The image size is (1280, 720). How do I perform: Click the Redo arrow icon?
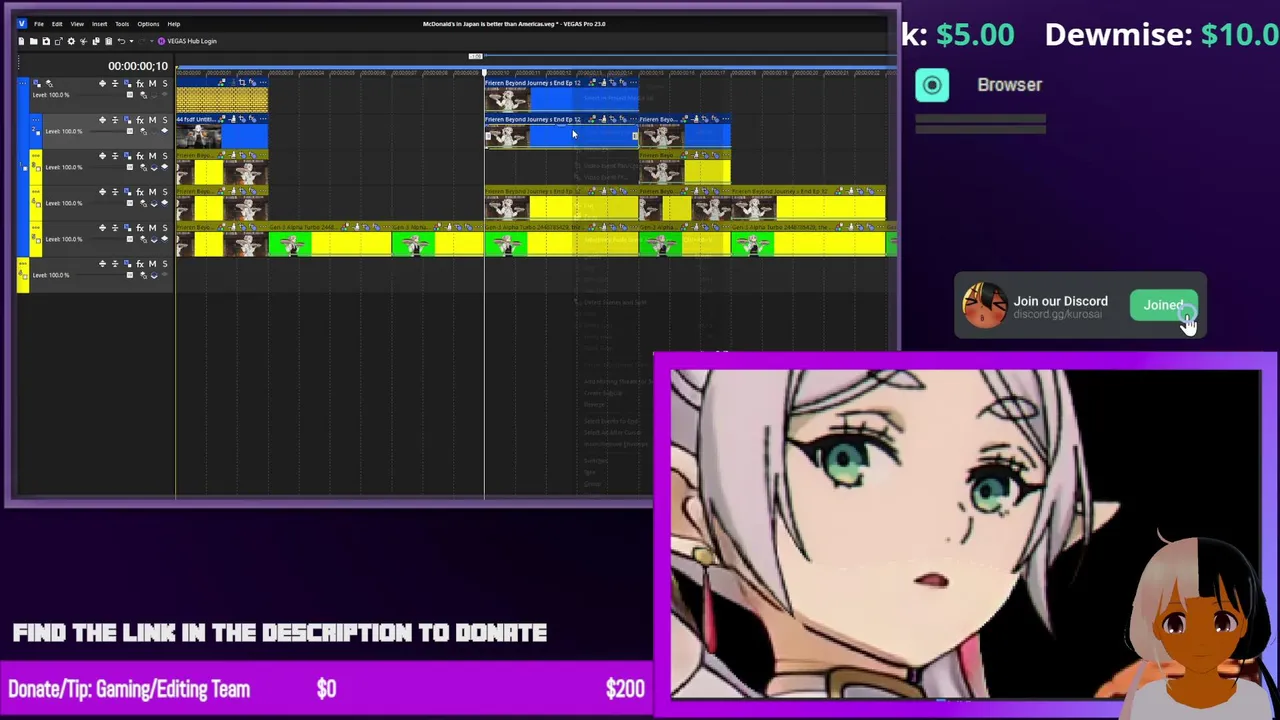pos(142,41)
